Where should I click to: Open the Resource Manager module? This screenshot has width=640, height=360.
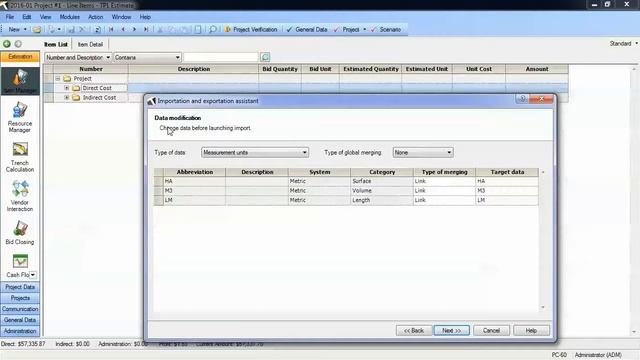(x=20, y=118)
